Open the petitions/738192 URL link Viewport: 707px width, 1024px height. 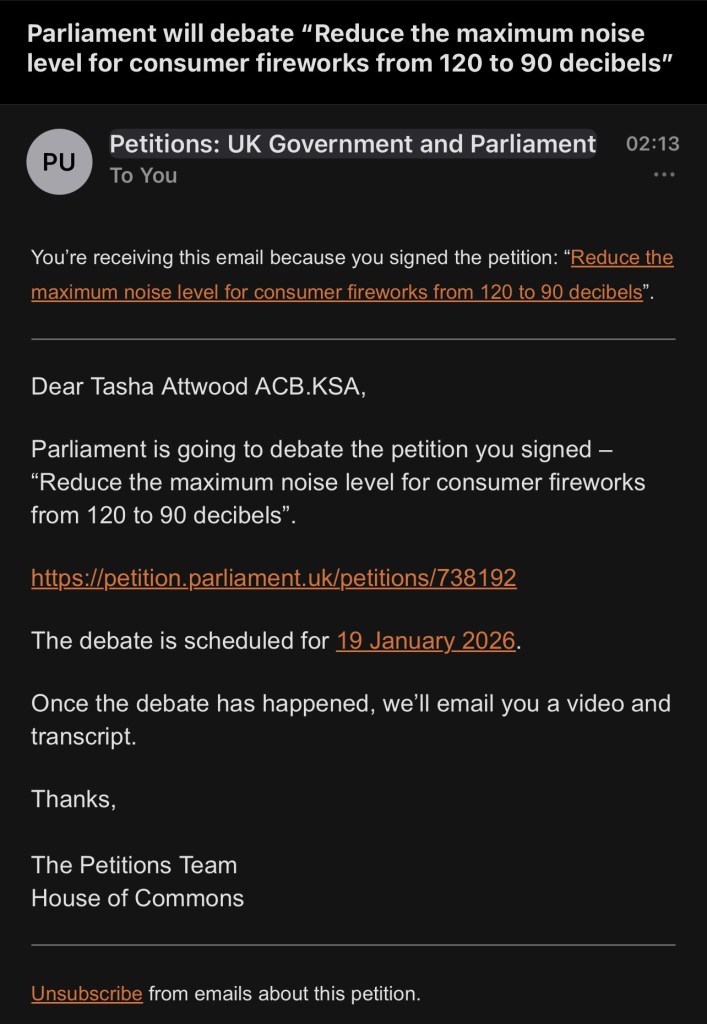click(274, 578)
